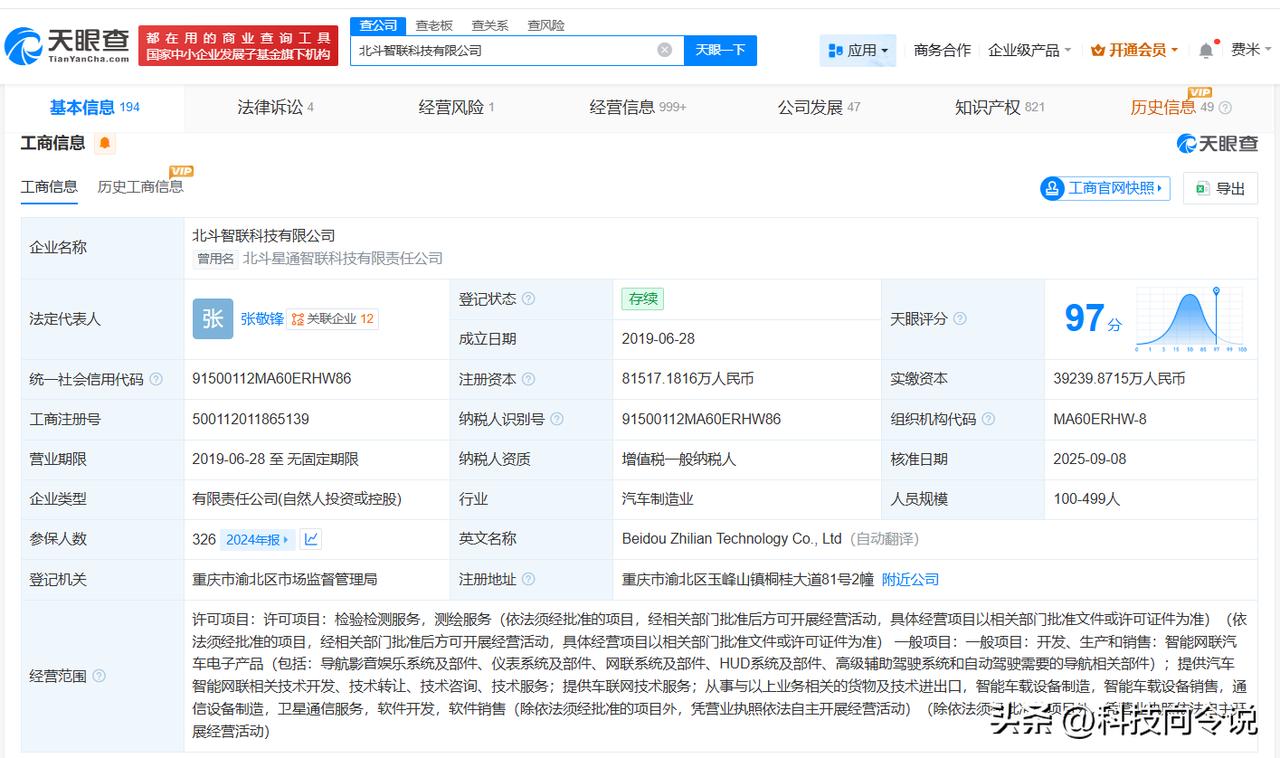Open the 应用 dropdown
The height and width of the screenshot is (758, 1280).
(858, 50)
